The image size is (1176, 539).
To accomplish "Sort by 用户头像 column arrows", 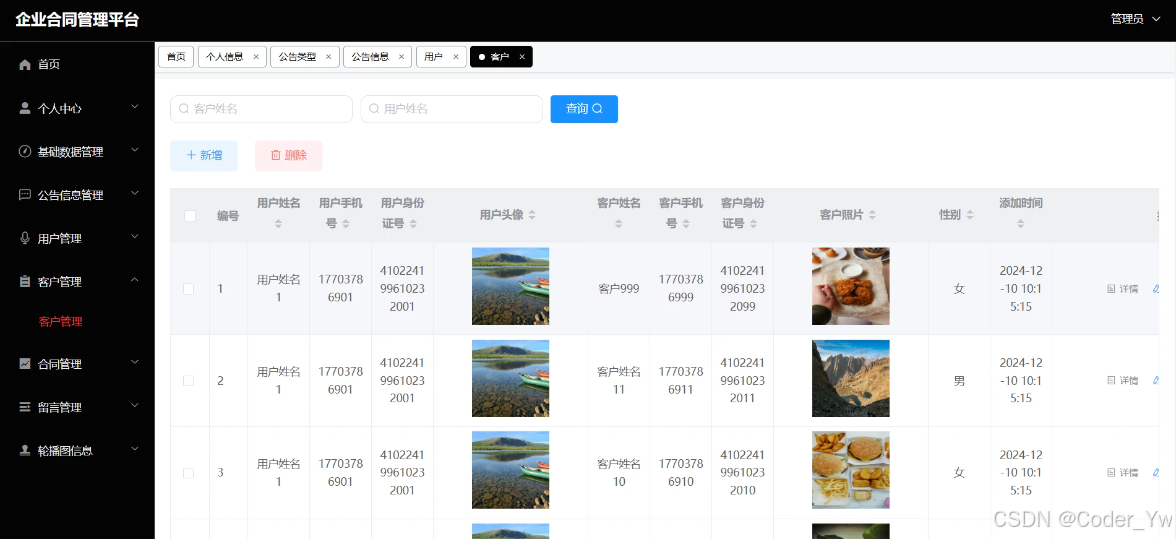I will click(532, 215).
